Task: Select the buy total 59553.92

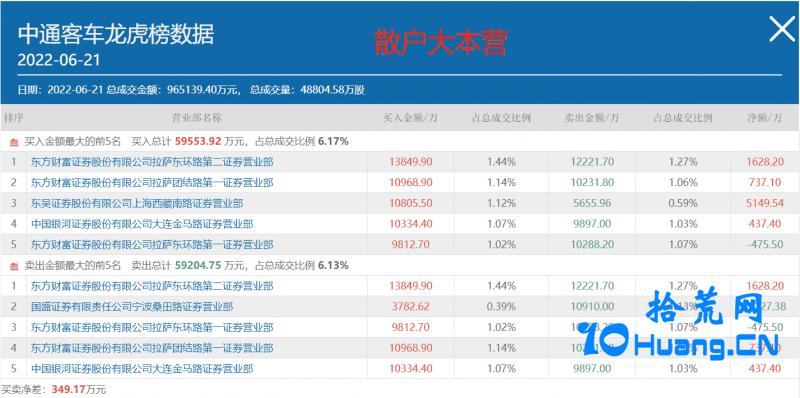Action: (197, 142)
